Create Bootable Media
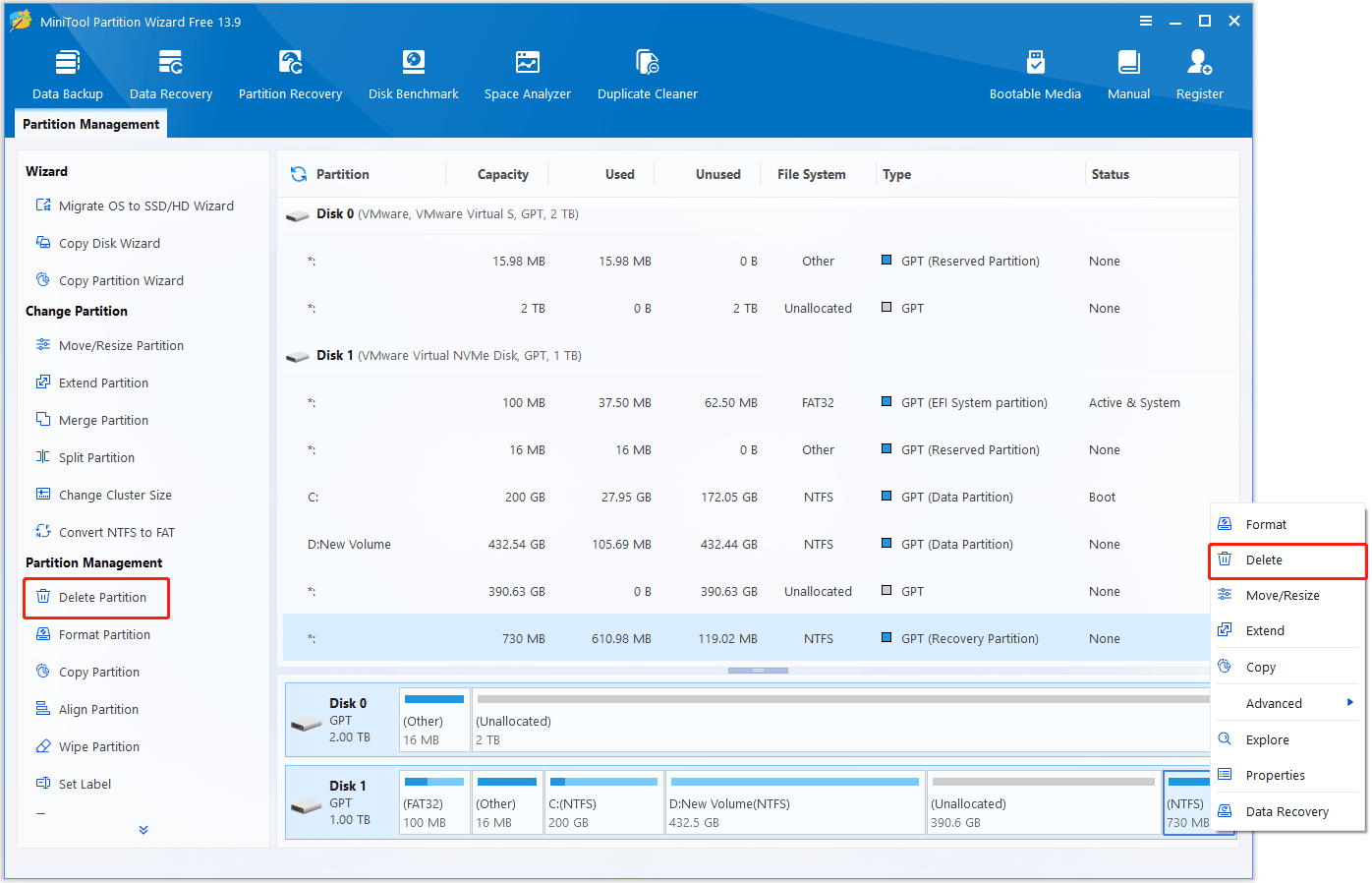The height and width of the screenshot is (883, 1372). (1035, 75)
